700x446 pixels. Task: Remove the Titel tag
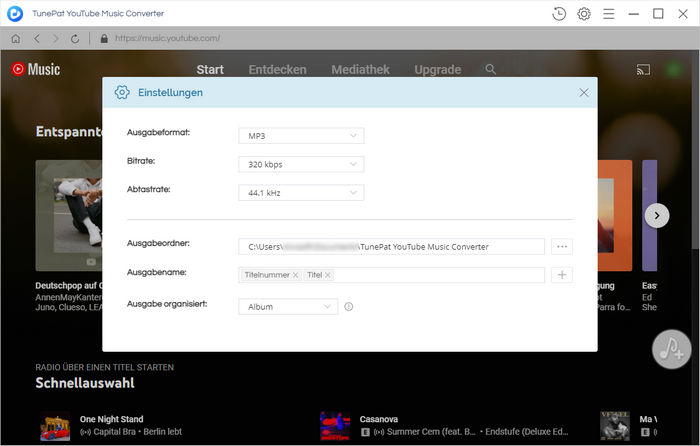(x=328, y=275)
